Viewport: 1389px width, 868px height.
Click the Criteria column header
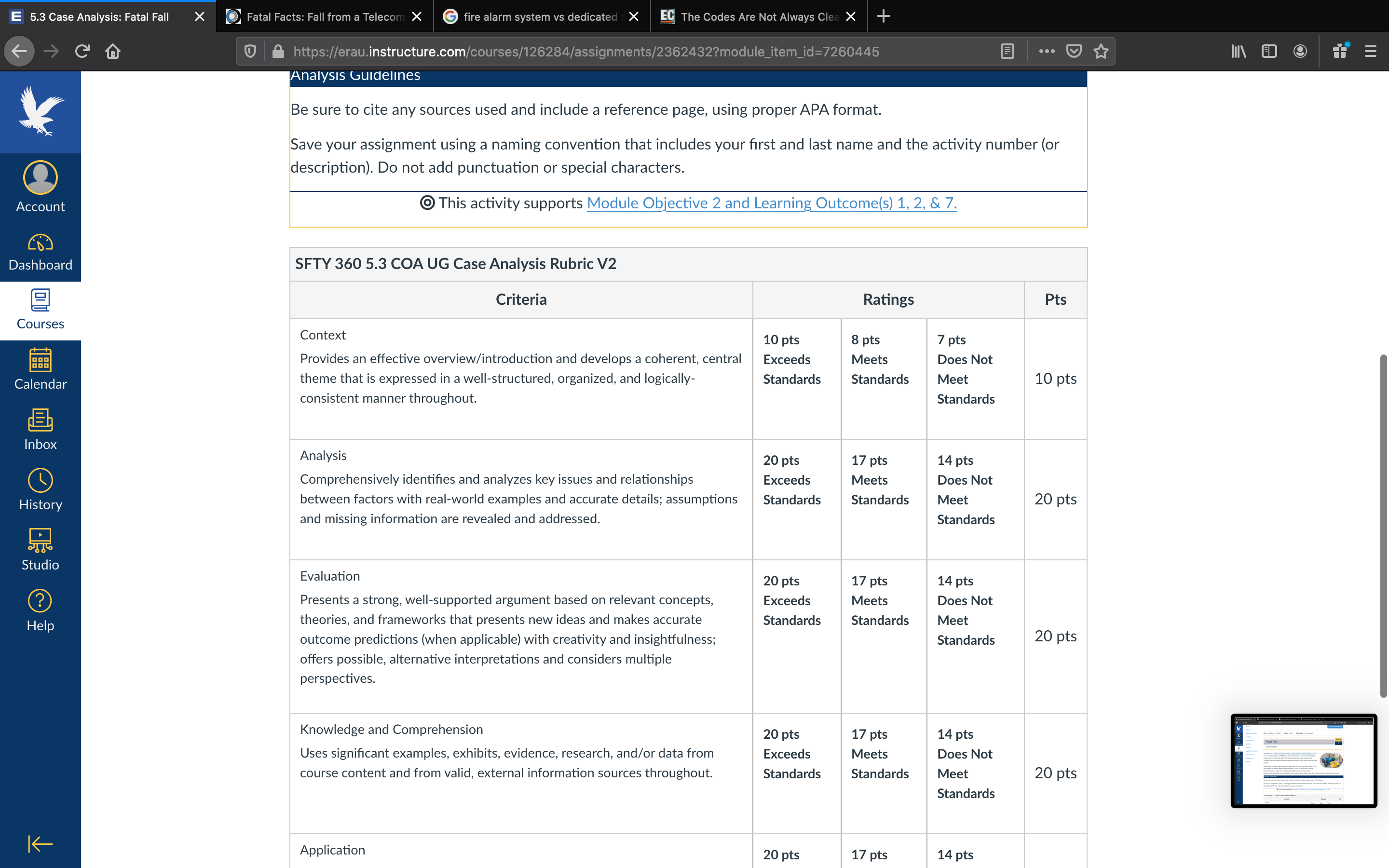tap(521, 299)
